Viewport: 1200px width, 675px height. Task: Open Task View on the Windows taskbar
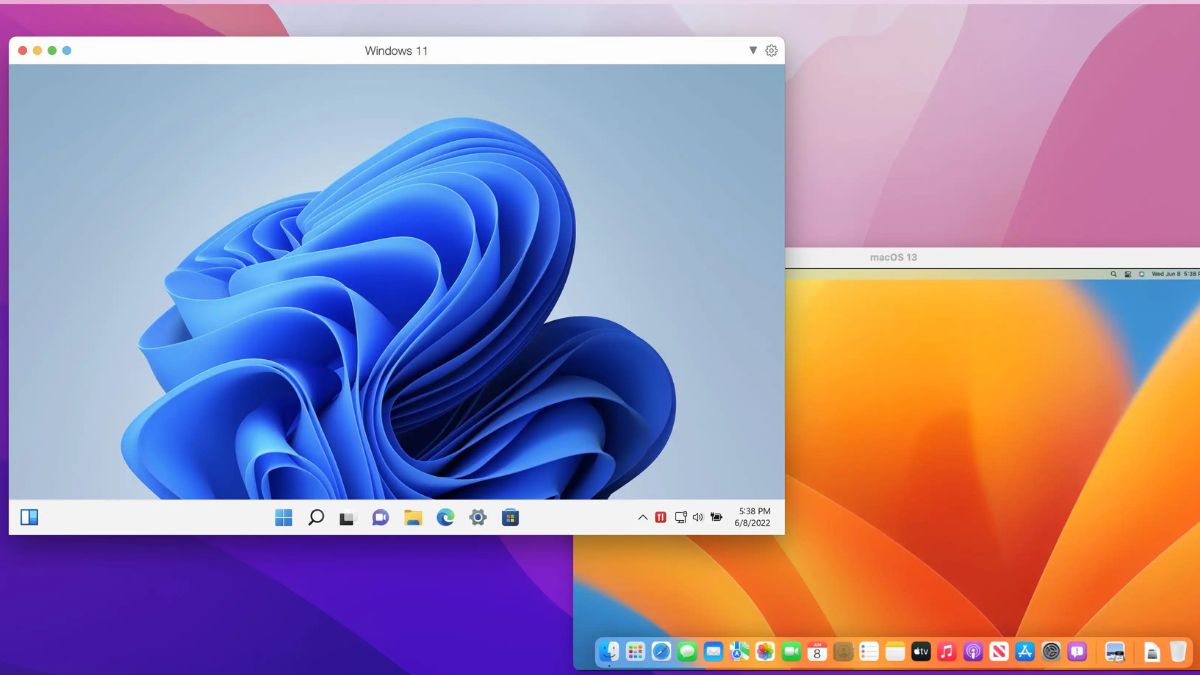click(347, 517)
